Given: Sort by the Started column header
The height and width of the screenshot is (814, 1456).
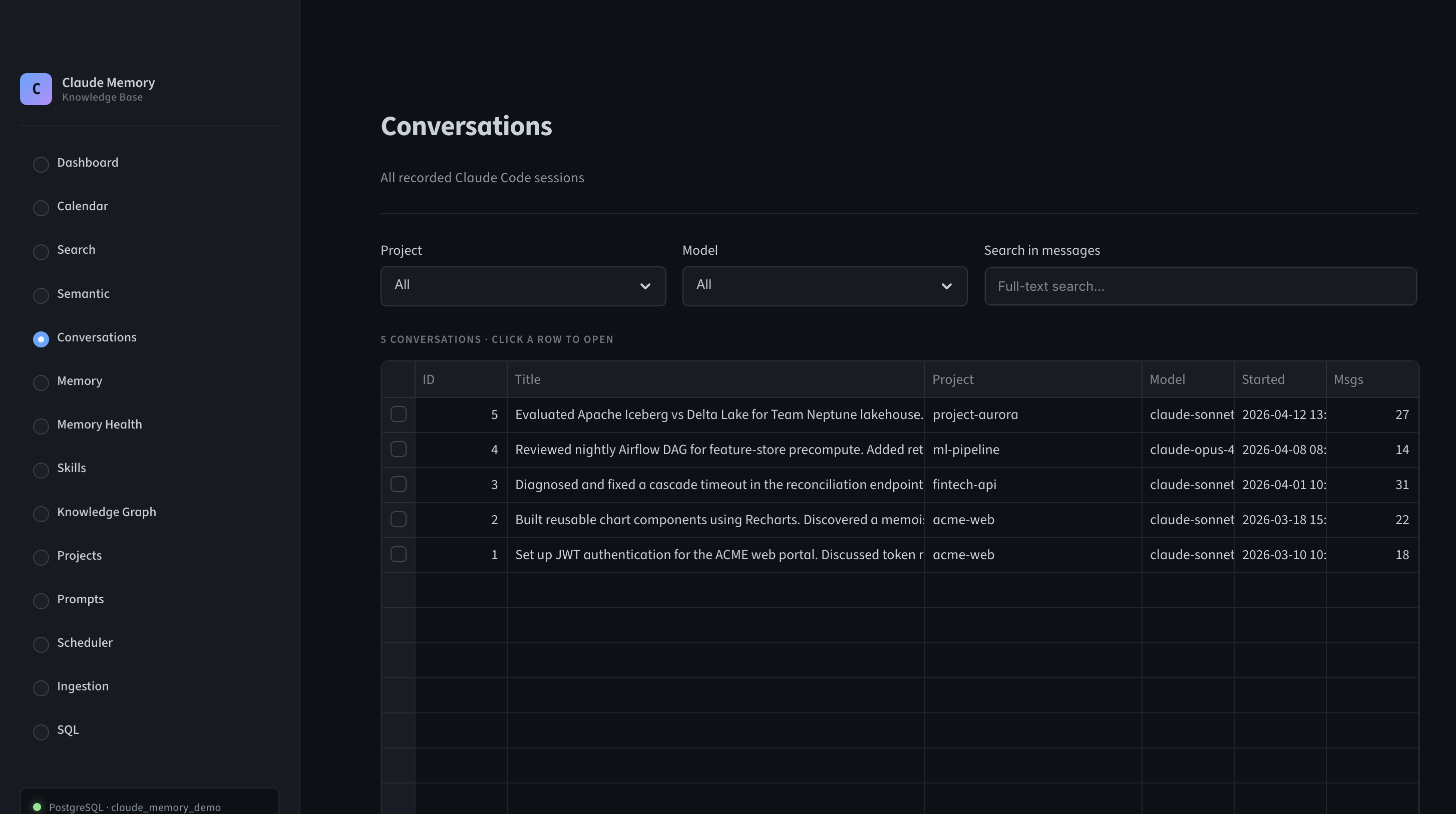Looking at the screenshot, I should point(1280,379).
